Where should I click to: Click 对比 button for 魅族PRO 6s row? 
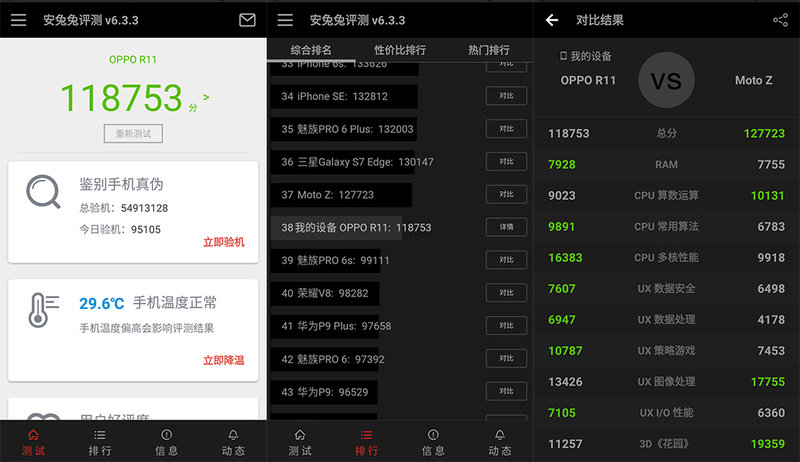[506, 260]
